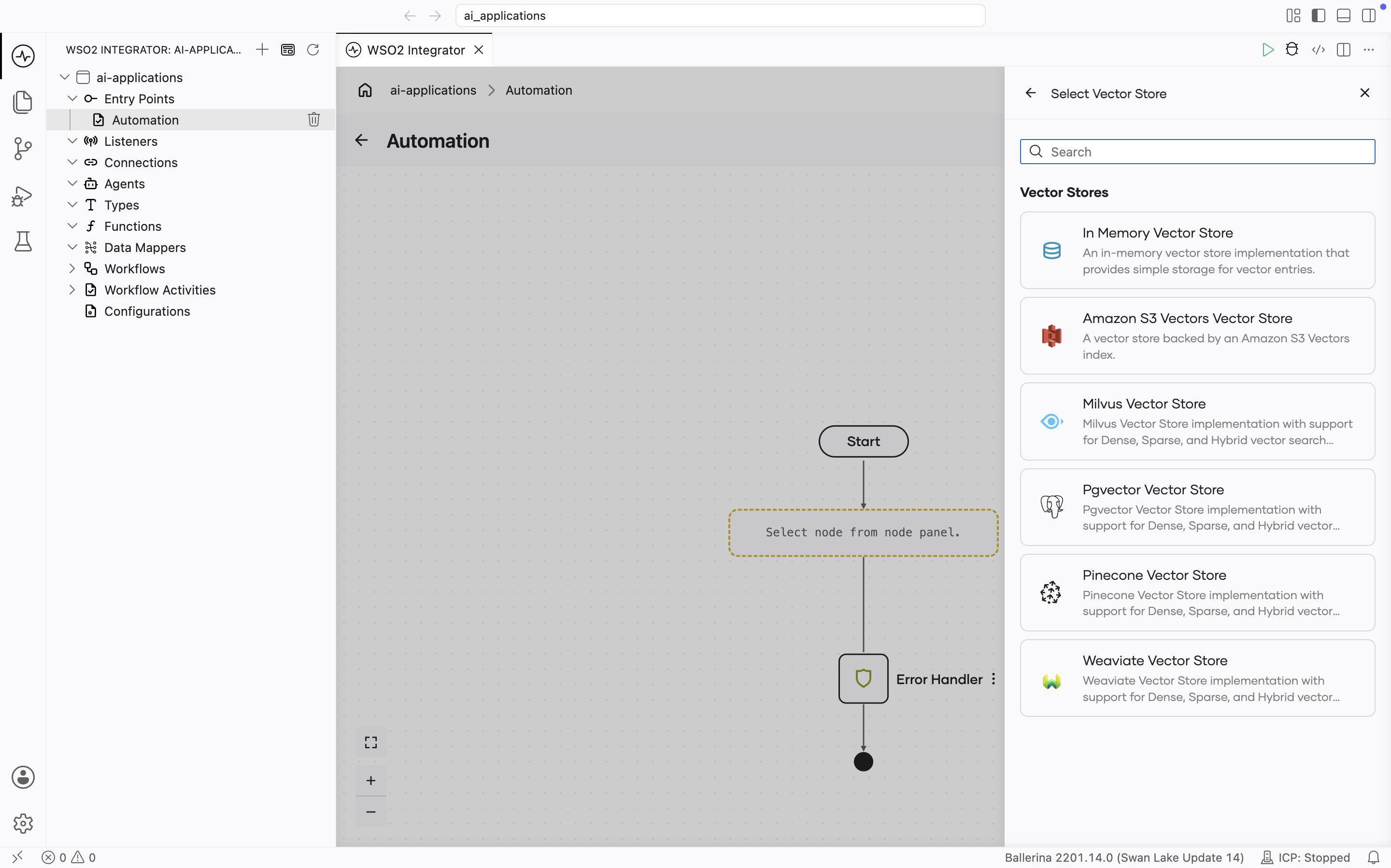Choose the Weaviate Vector Store card
This screenshot has height=868, width=1391.
coord(1197,678)
